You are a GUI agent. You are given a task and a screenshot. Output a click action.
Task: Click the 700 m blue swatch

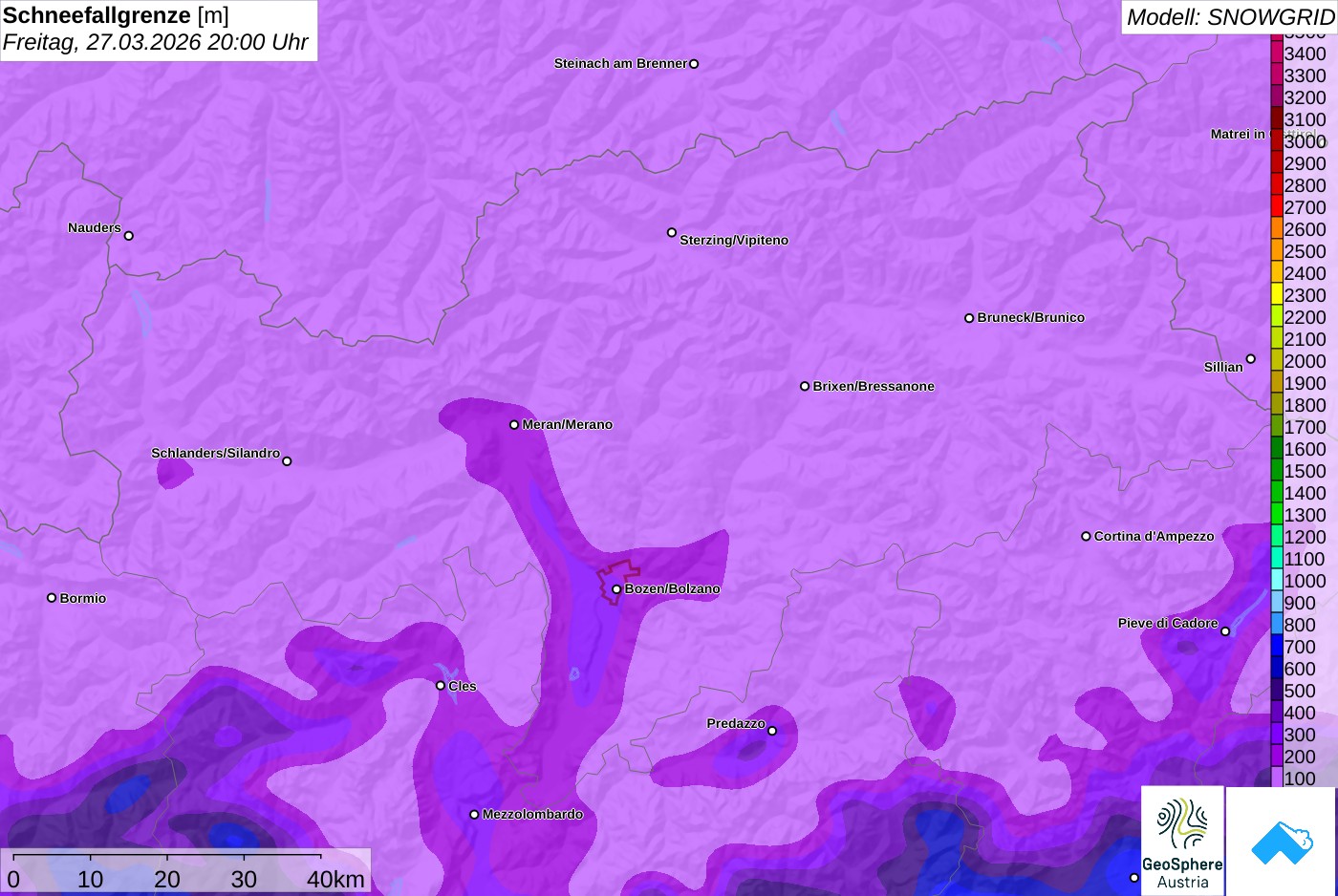pyautogui.click(x=1277, y=646)
